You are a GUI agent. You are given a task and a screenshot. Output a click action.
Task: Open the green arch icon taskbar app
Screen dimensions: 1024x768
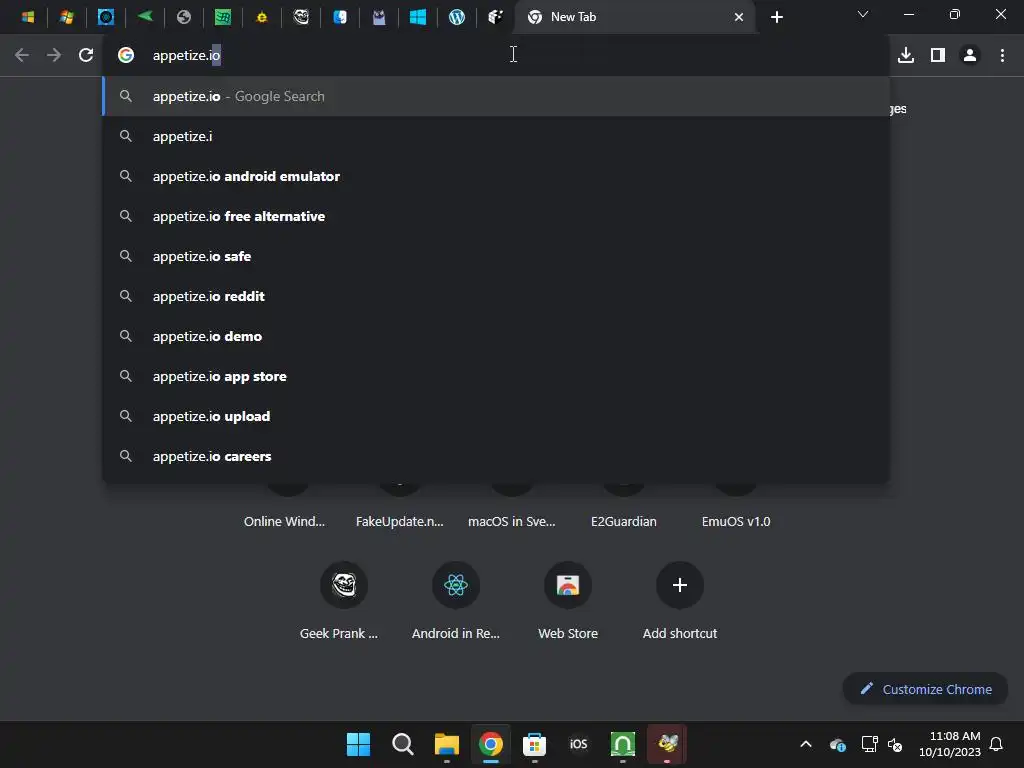coord(622,744)
